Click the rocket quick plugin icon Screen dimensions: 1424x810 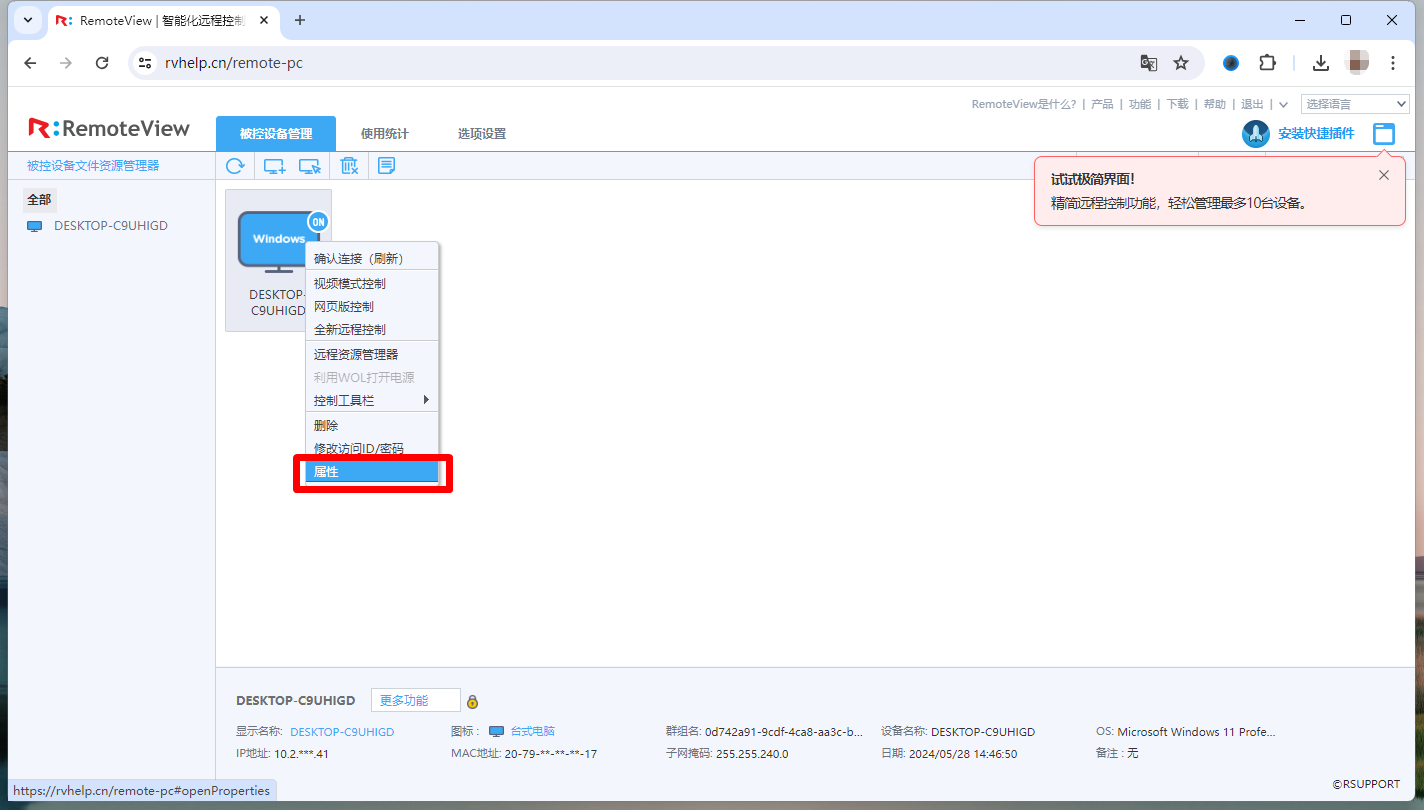(1256, 133)
